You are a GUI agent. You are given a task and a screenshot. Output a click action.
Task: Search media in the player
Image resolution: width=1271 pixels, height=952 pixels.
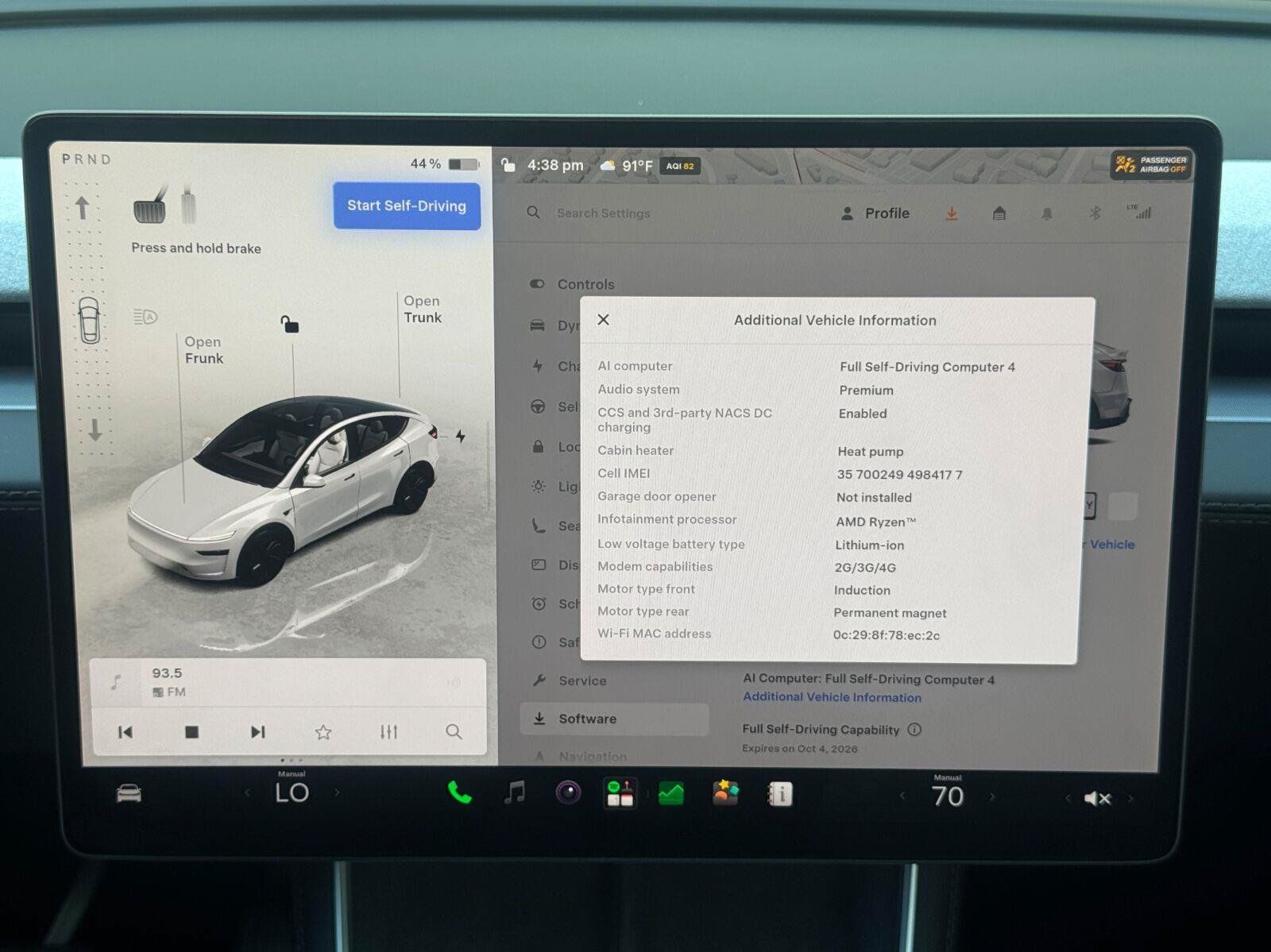point(454,732)
